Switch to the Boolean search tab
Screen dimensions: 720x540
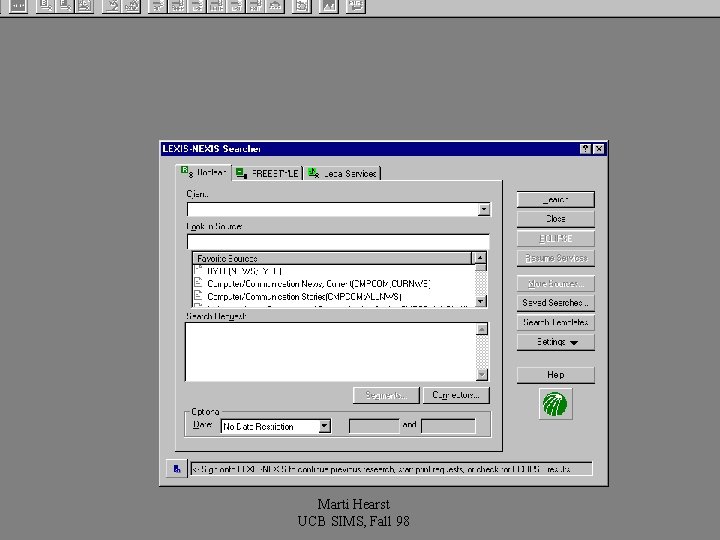[204, 173]
